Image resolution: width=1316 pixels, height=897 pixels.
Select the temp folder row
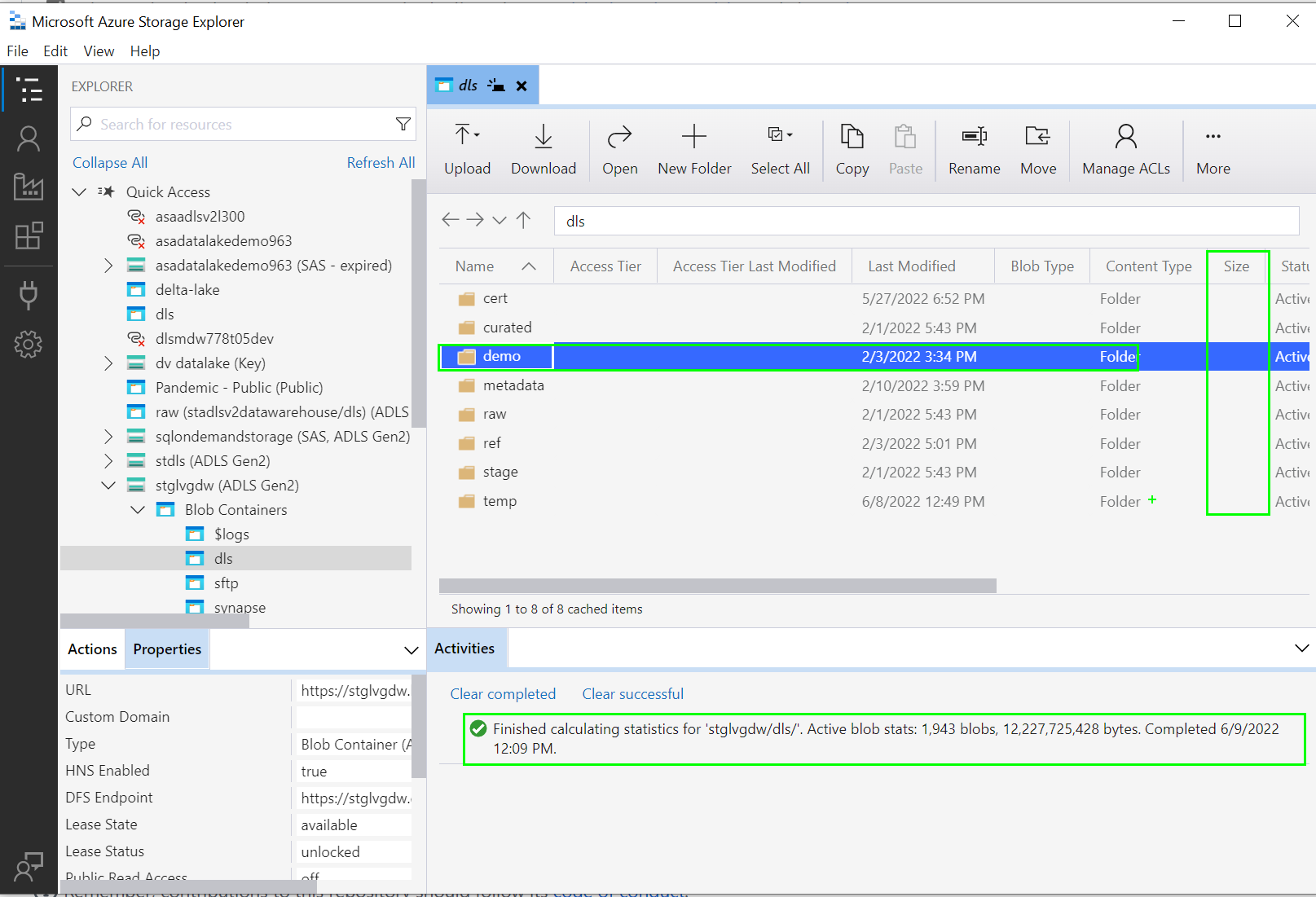[x=874, y=501]
